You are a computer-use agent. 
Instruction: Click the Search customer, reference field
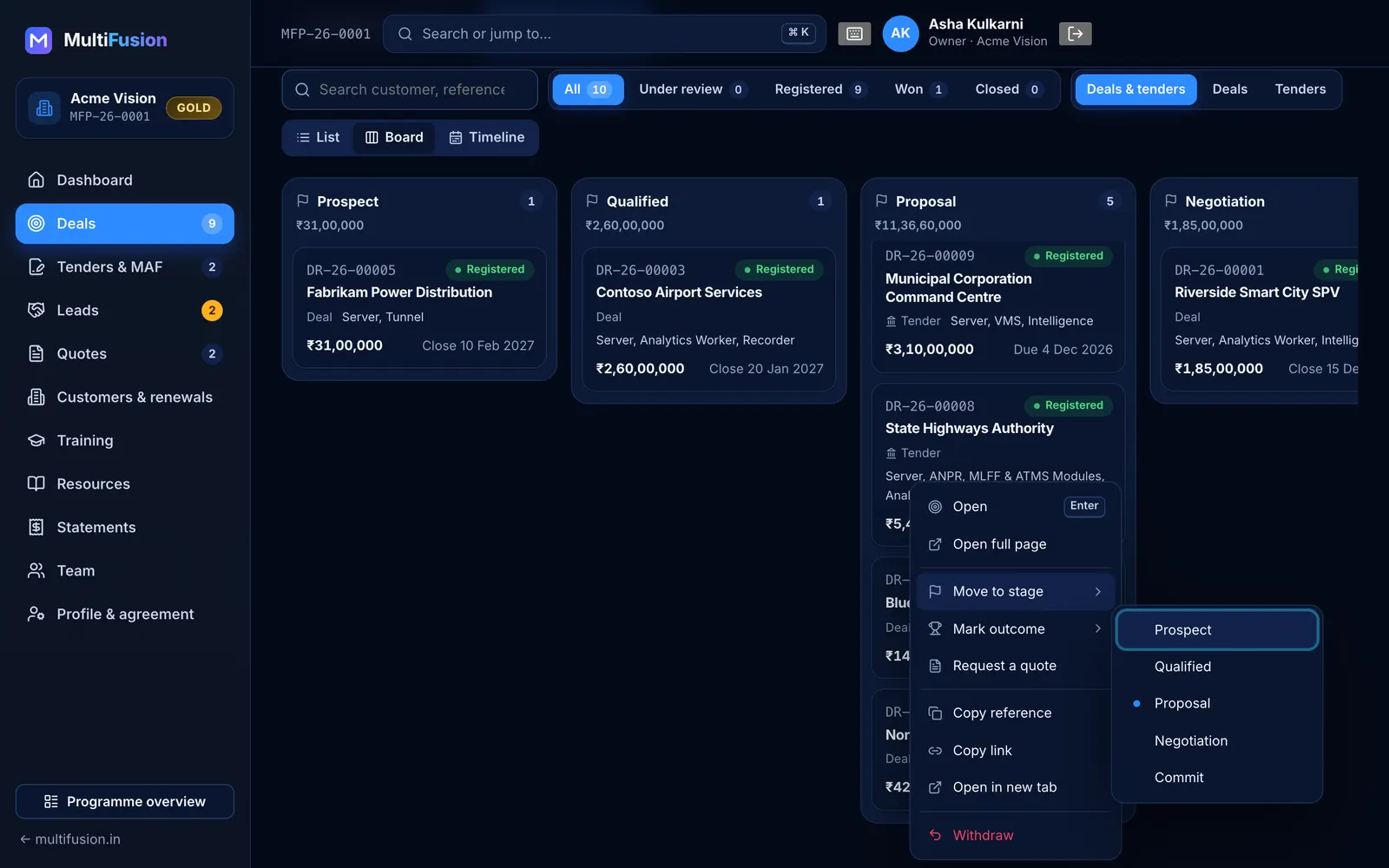click(x=410, y=89)
